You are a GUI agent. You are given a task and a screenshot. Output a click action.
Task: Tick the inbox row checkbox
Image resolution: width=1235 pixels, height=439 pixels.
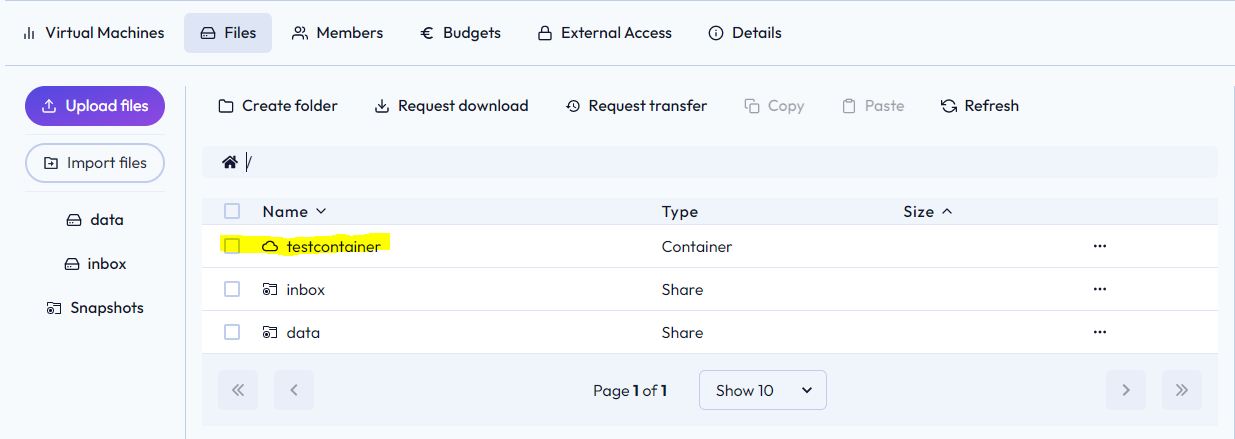click(232, 289)
